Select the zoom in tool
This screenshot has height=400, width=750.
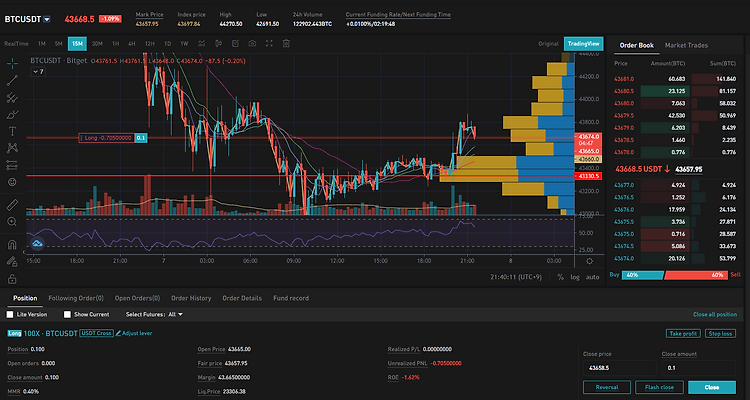[12, 222]
